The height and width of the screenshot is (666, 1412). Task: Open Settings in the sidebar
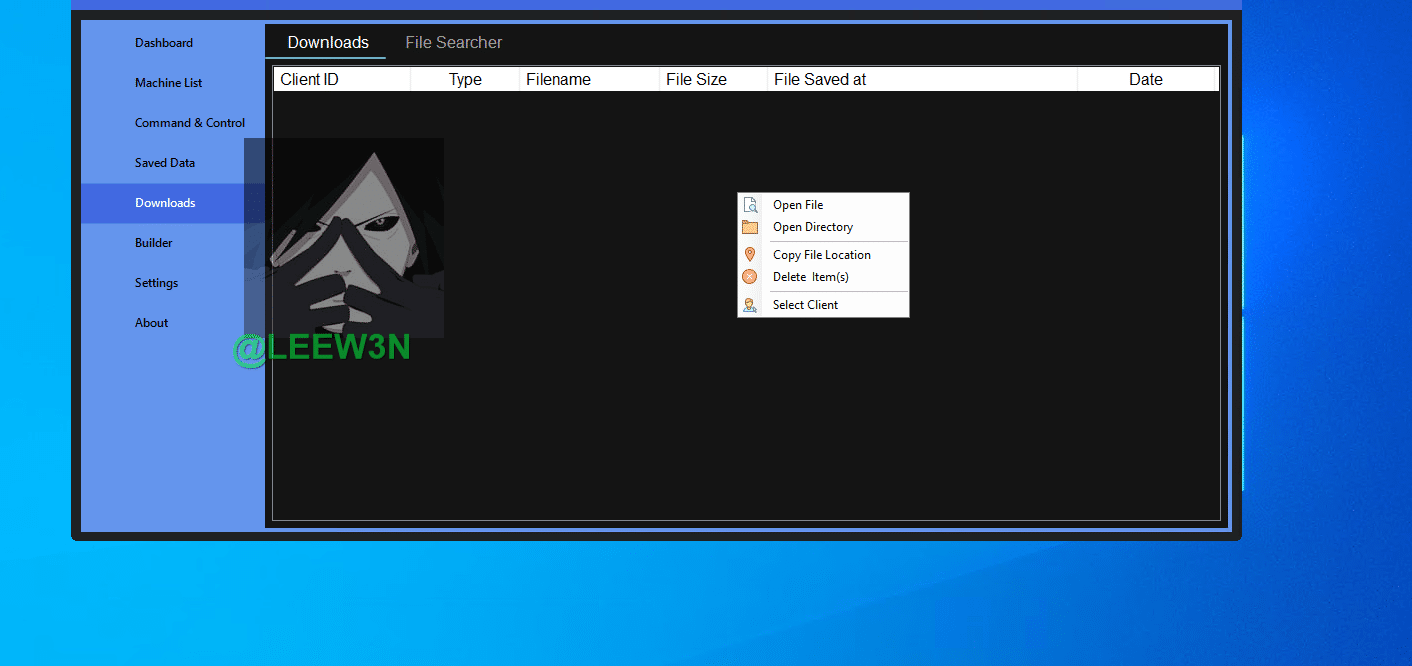(x=156, y=283)
